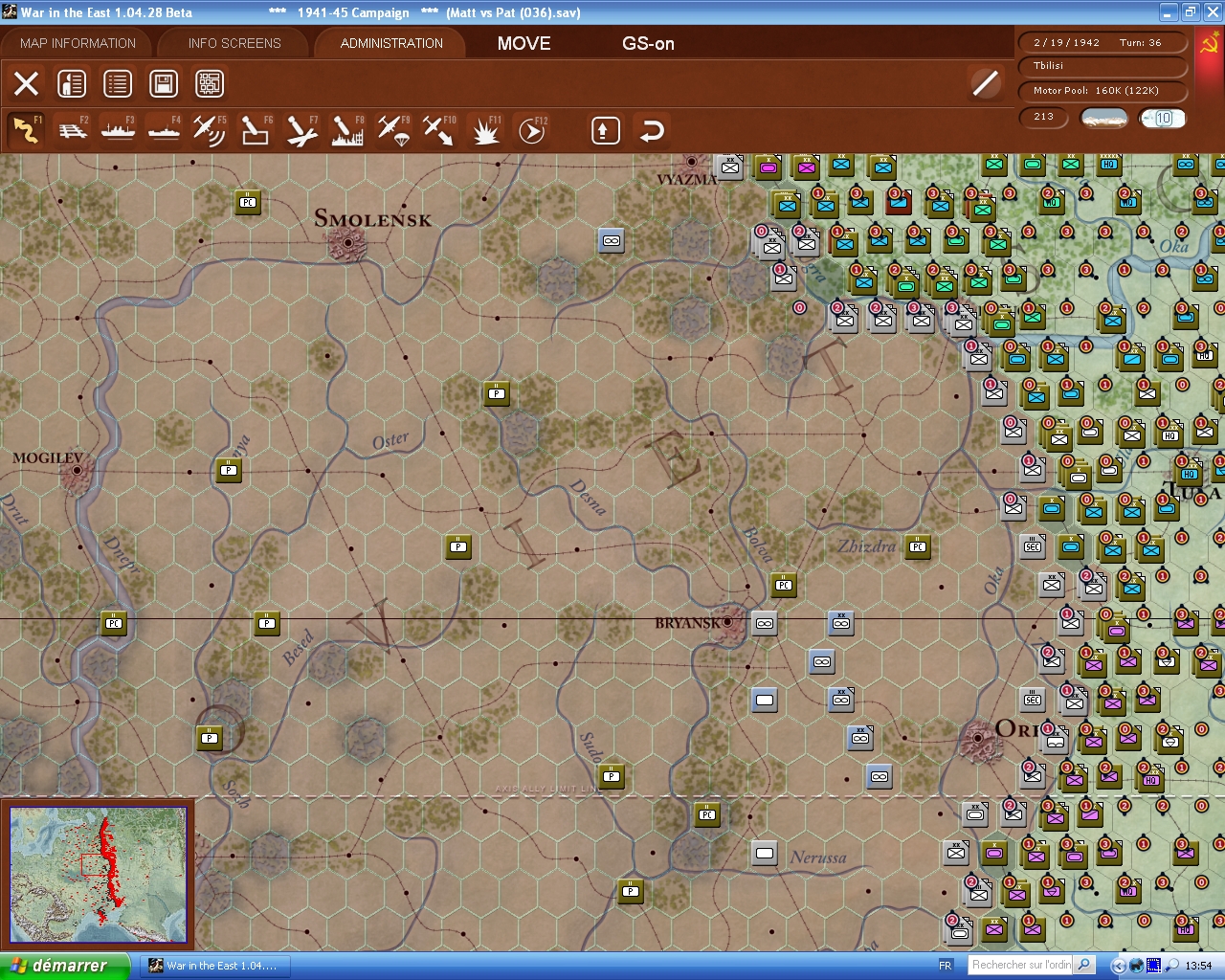
Task: Click the weather indicator showing 10
Action: coord(1163,118)
